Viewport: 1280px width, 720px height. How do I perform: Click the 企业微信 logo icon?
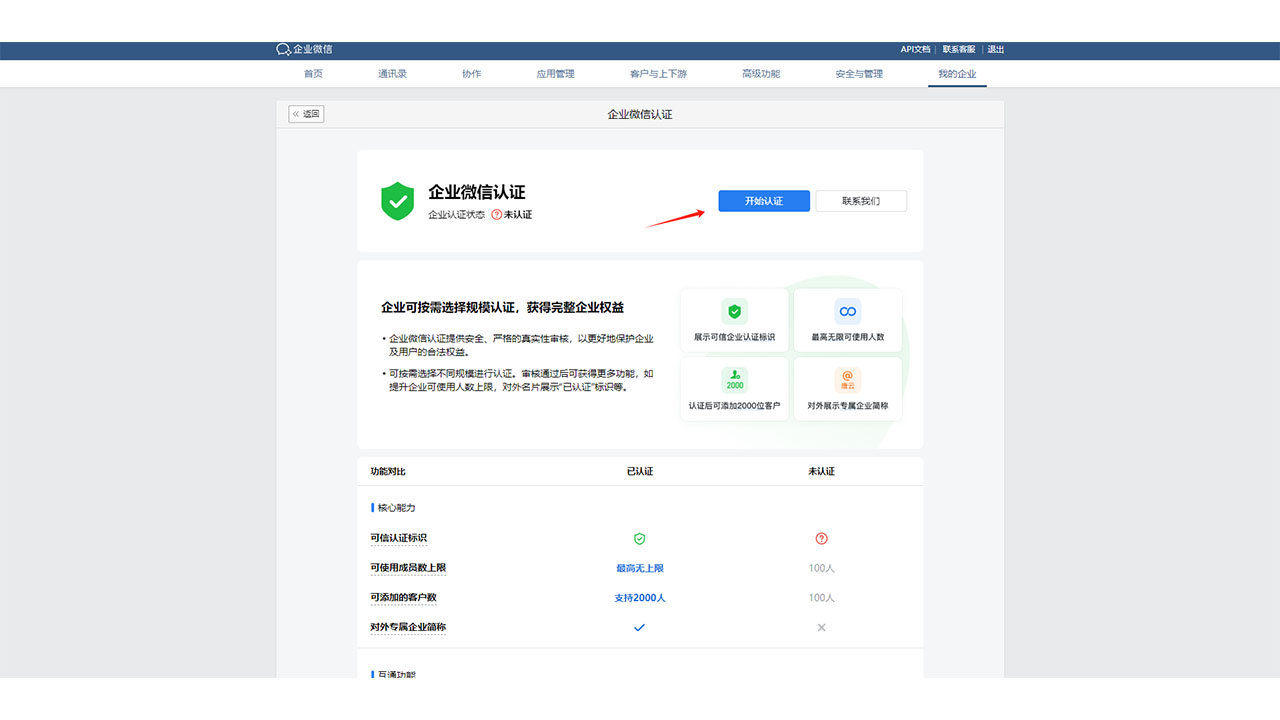(x=283, y=49)
